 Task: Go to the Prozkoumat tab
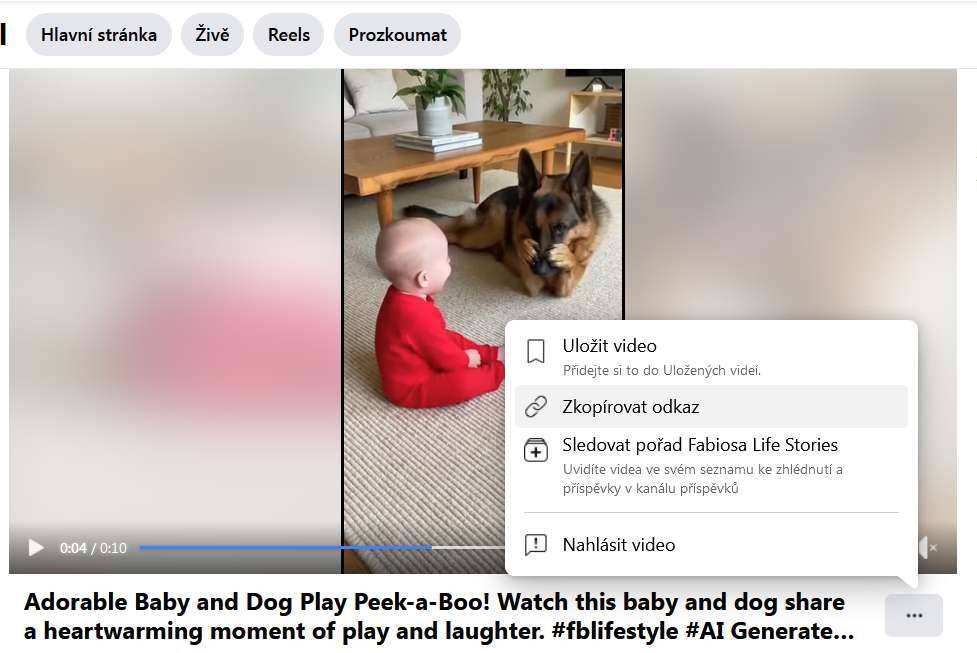[398, 34]
